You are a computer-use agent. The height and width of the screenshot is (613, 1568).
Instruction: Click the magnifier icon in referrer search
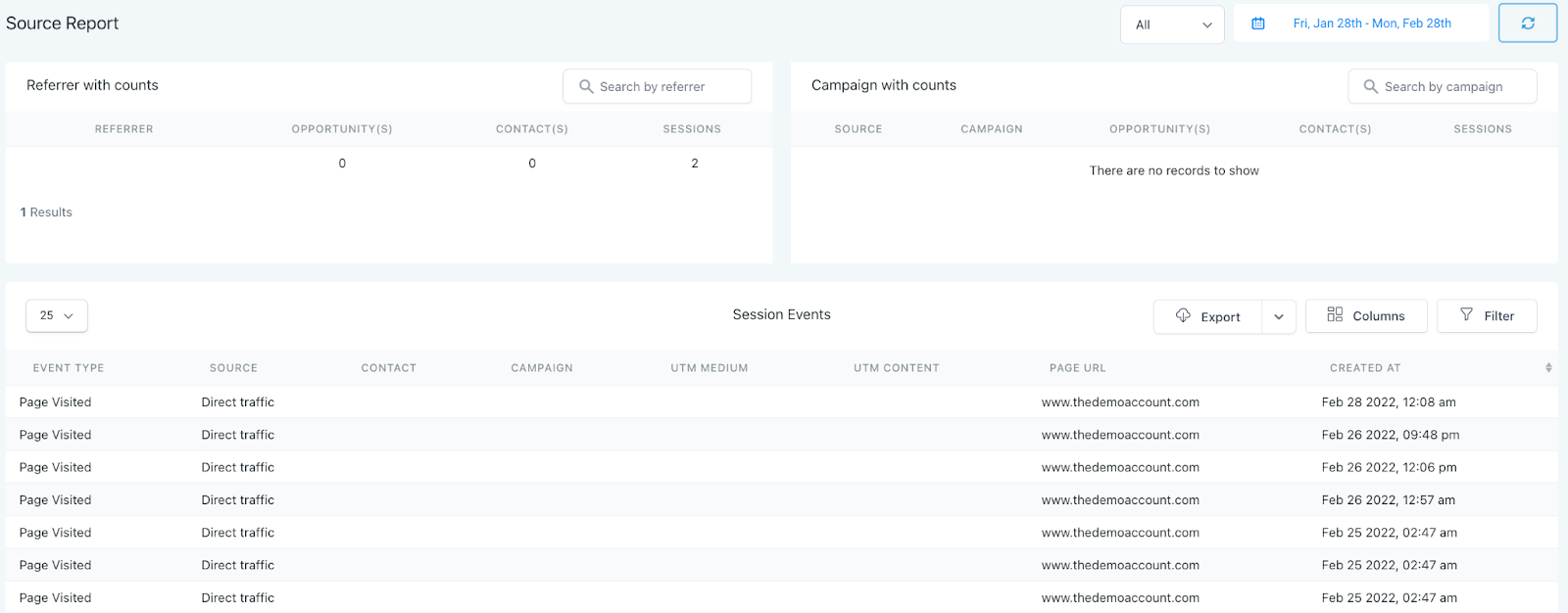(586, 86)
